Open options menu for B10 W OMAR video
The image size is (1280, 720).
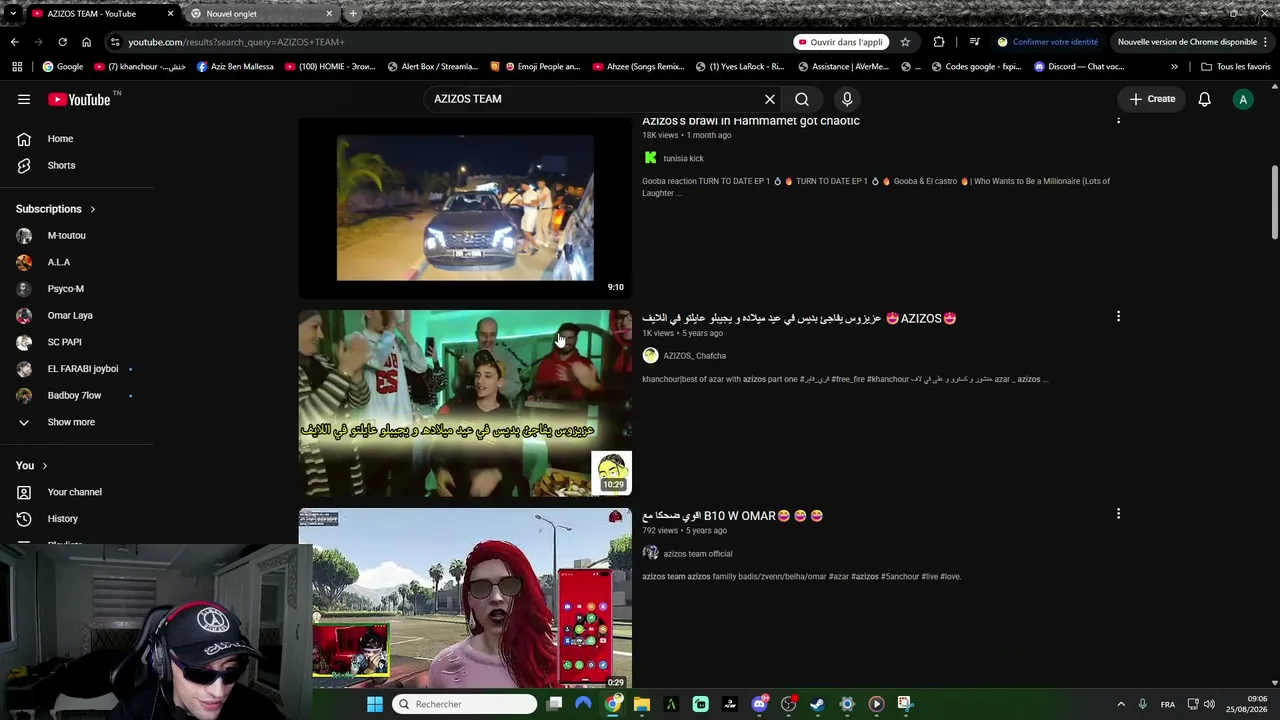[1118, 514]
